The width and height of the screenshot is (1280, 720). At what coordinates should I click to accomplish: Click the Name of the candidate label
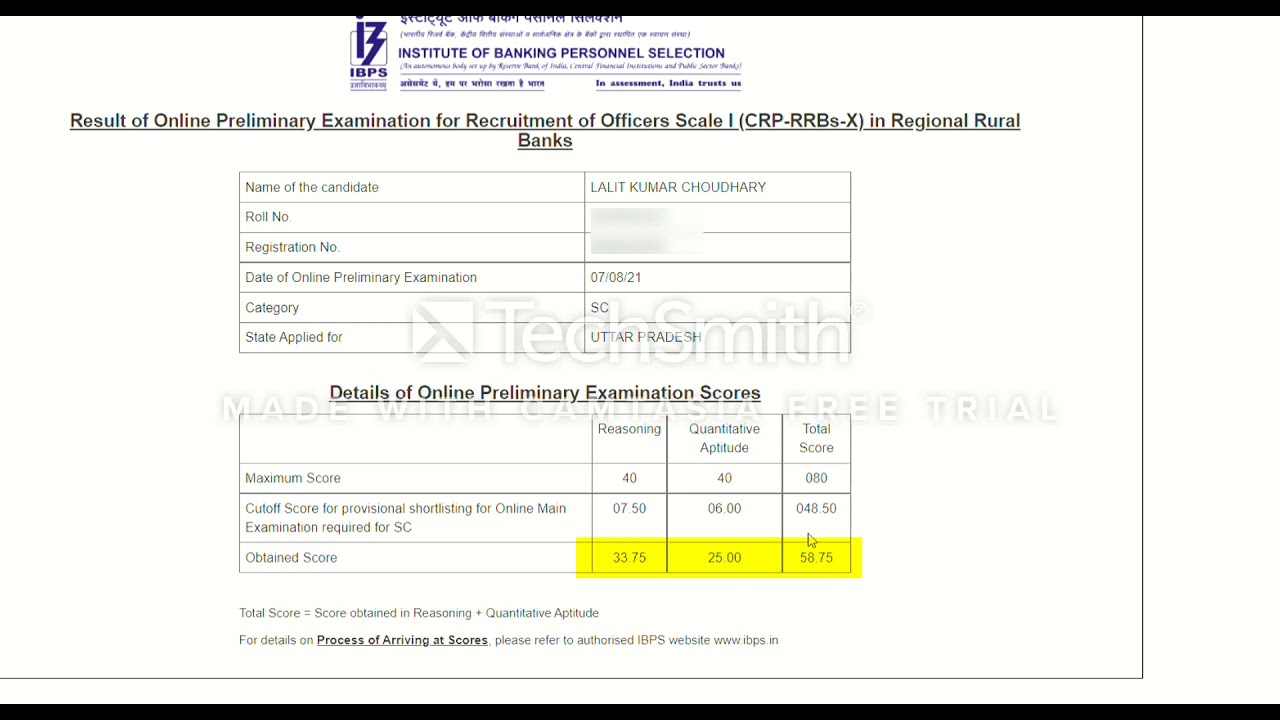click(x=312, y=187)
